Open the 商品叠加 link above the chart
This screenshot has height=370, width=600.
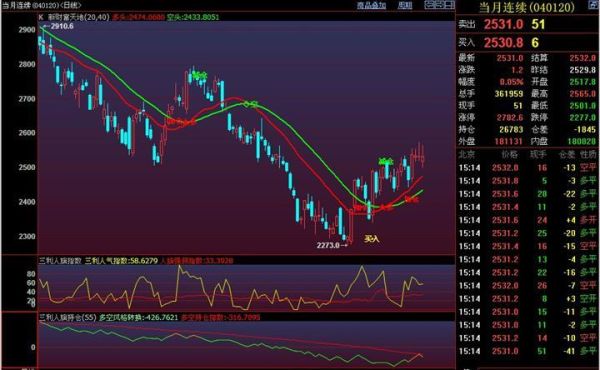click(371, 5)
